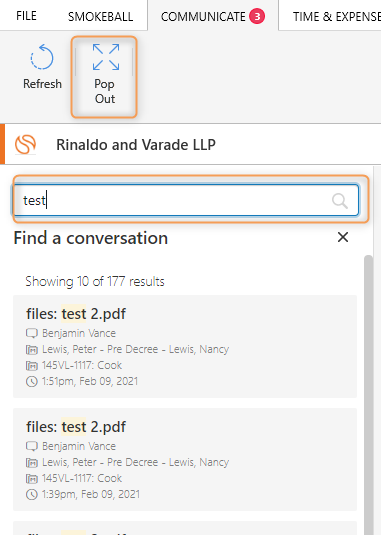Click the chat bubble icon in first result
Image resolution: width=381 pixels, height=535 pixels.
[32, 333]
